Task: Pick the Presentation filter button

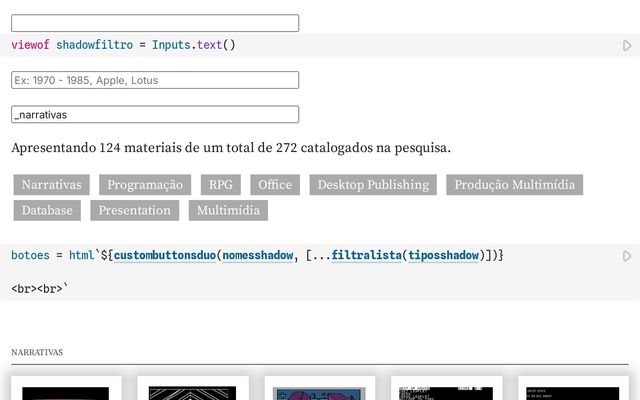Action: click(x=135, y=210)
